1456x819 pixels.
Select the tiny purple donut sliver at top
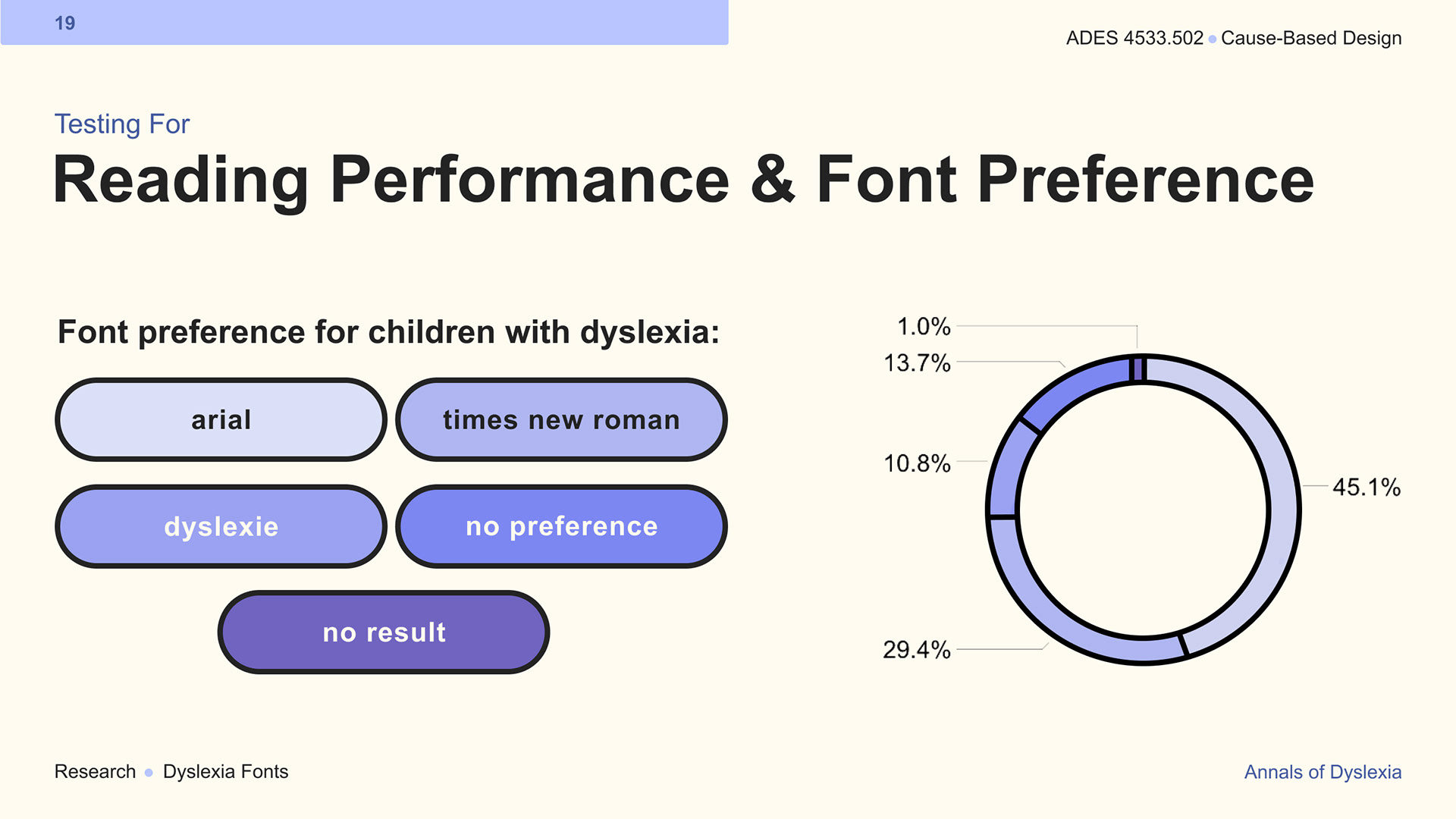click(1137, 369)
